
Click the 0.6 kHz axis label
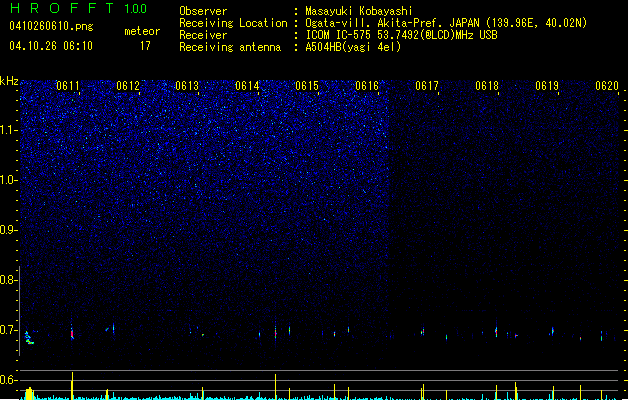[x=9, y=380]
